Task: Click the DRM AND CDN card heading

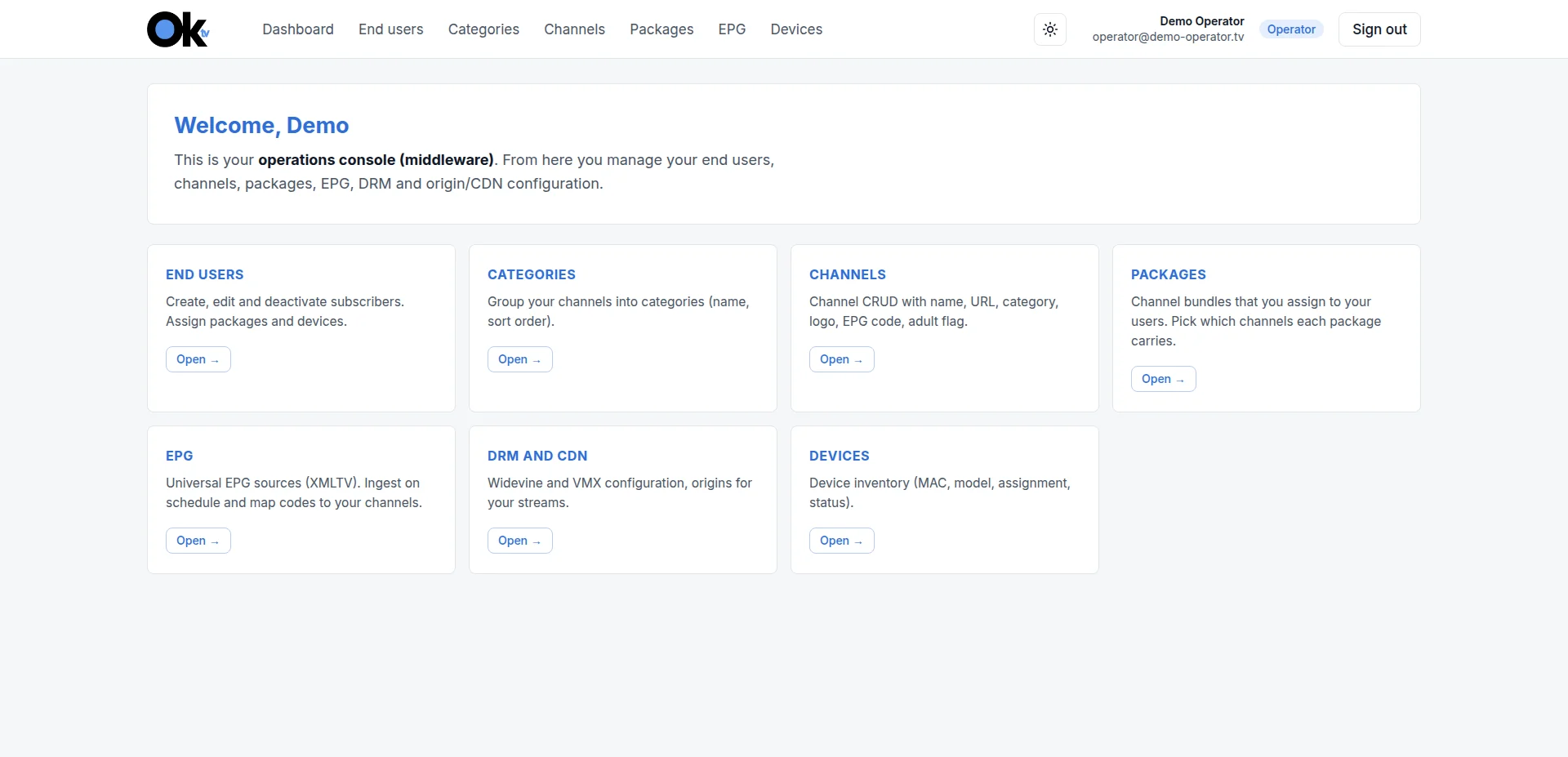Action: point(537,456)
